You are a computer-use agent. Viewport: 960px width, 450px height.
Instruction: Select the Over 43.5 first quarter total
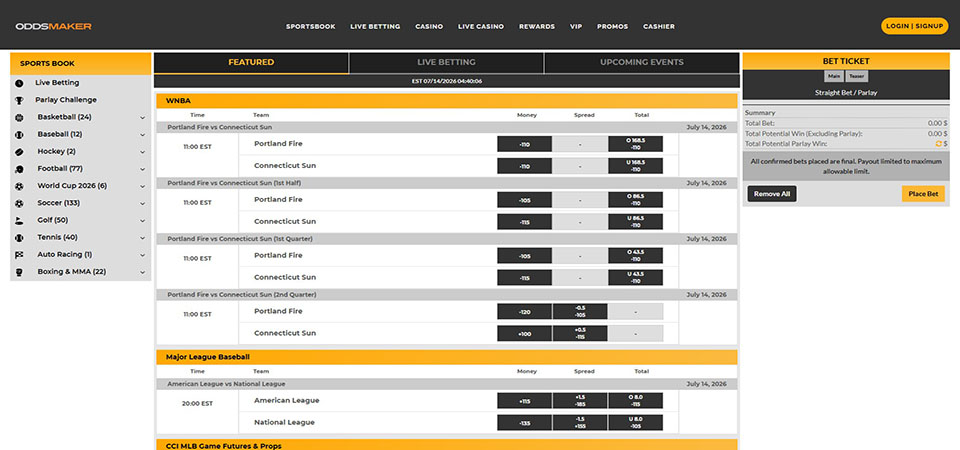tap(636, 255)
